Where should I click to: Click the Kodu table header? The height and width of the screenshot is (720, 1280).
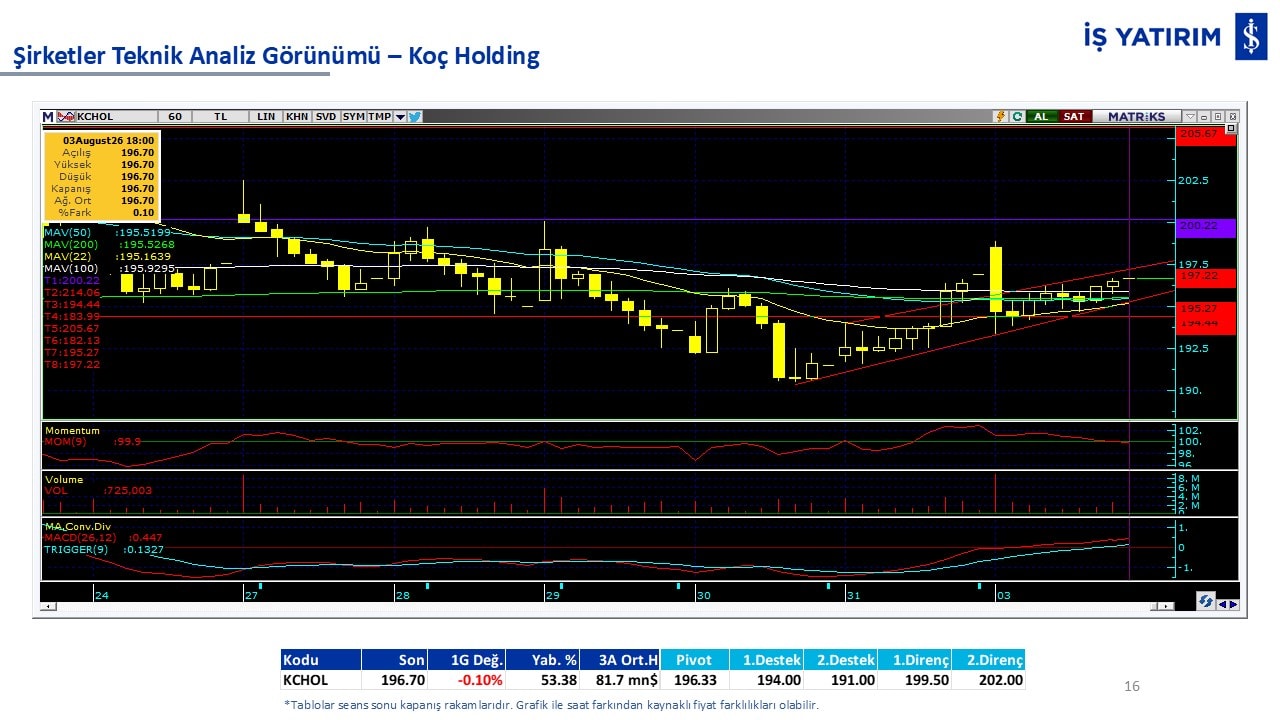320,660
